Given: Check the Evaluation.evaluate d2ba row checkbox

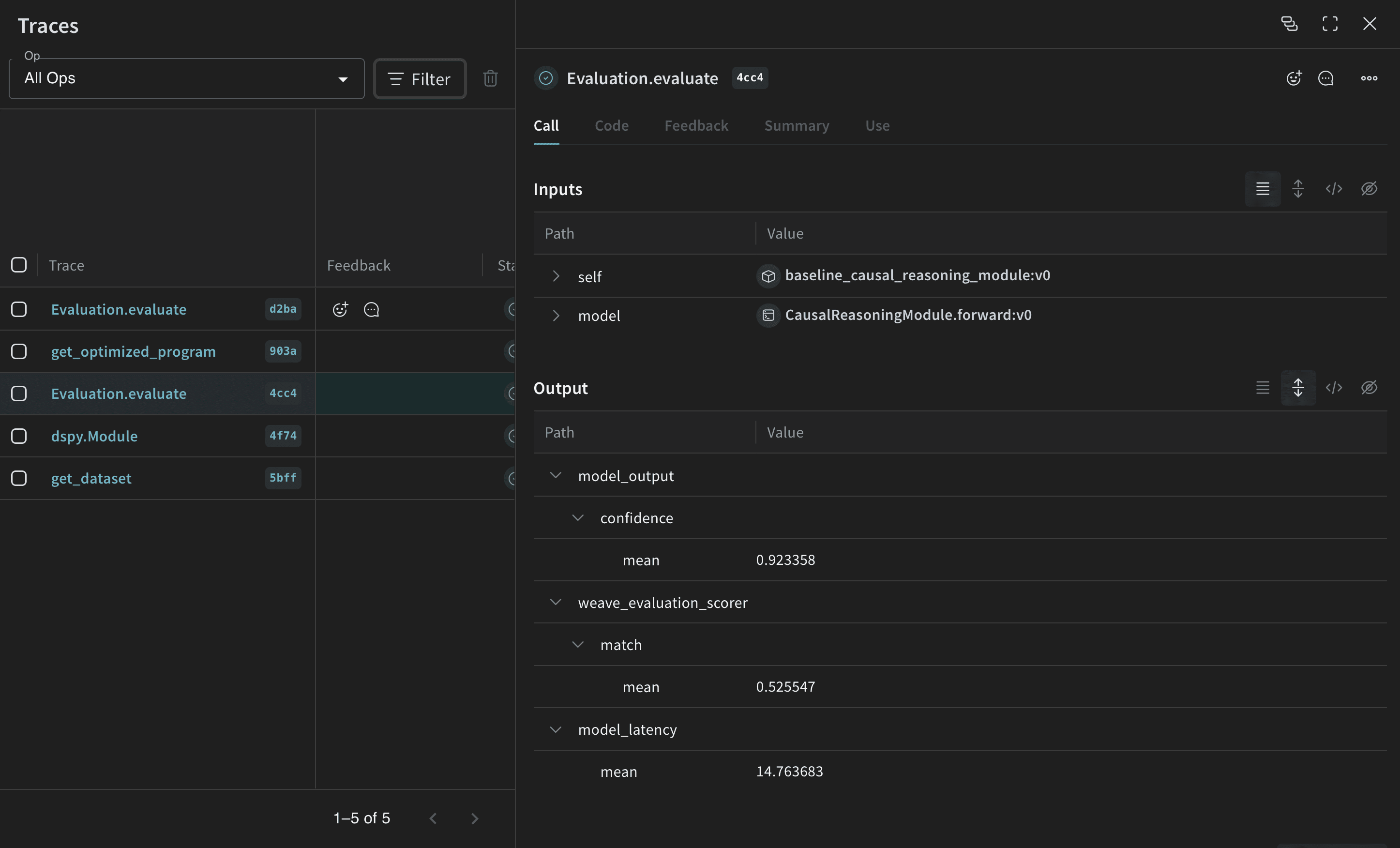Looking at the screenshot, I should pyautogui.click(x=19, y=309).
